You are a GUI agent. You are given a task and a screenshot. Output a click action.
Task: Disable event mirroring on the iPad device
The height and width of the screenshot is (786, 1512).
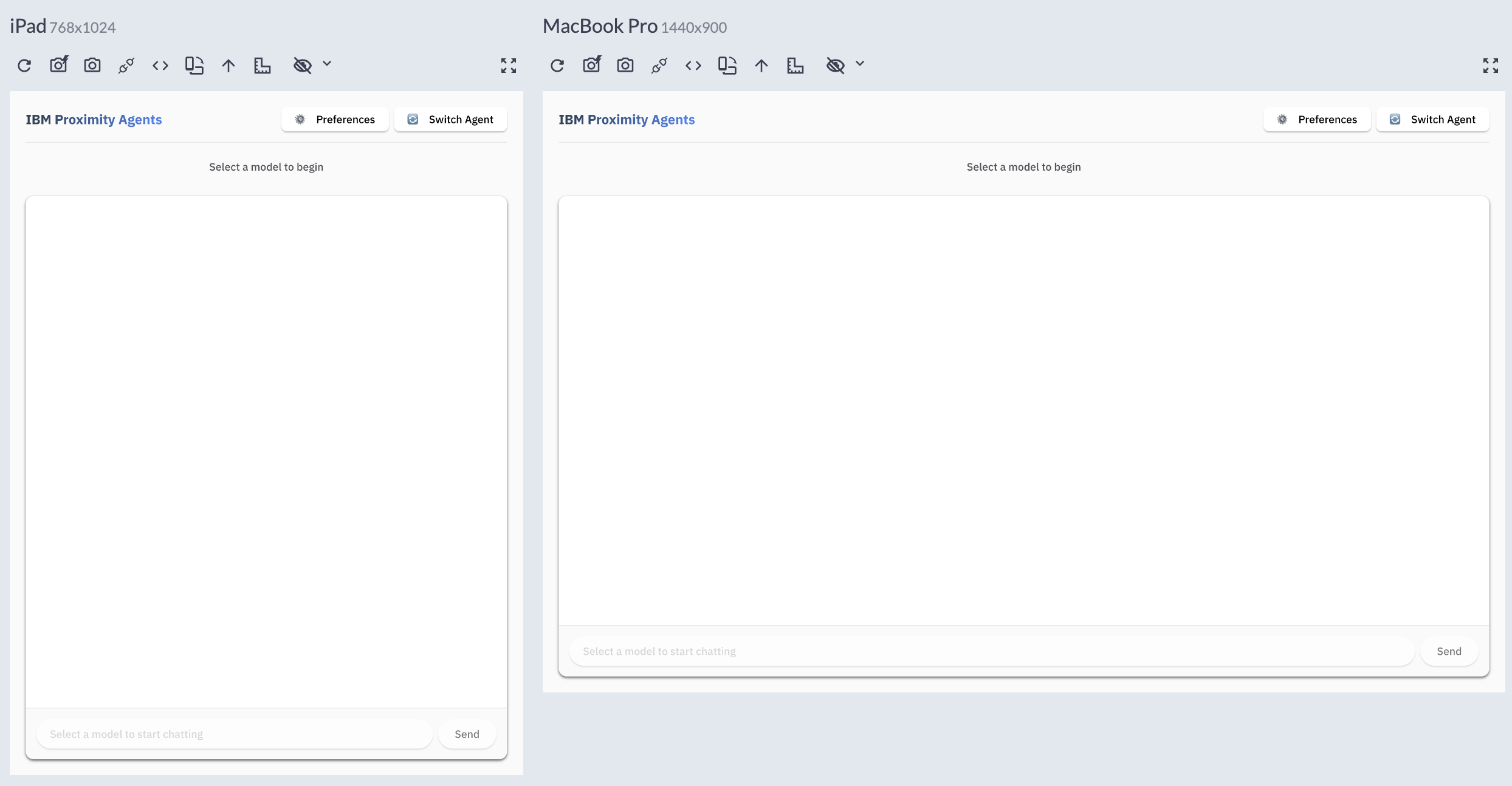click(126, 66)
